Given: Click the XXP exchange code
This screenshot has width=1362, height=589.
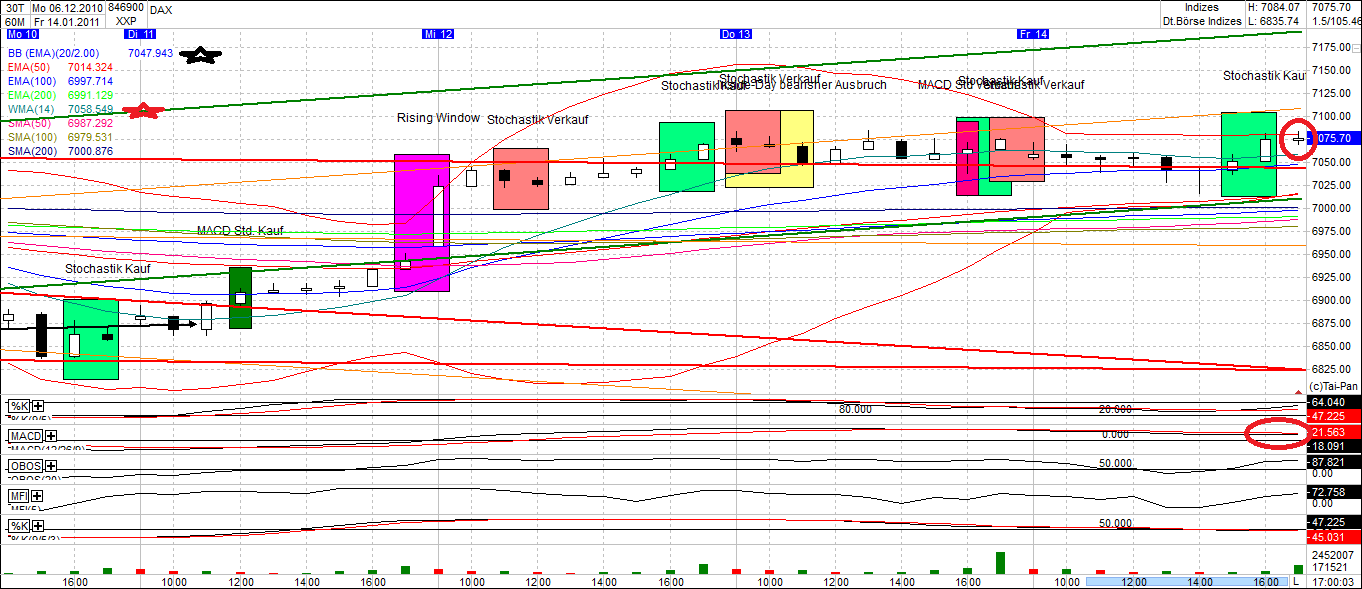Looking at the screenshot, I should click(x=125, y=20).
